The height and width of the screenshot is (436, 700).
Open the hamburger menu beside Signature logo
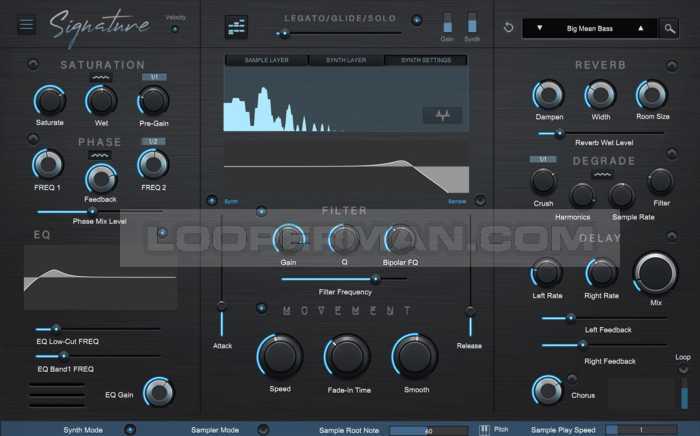[x=26, y=25]
